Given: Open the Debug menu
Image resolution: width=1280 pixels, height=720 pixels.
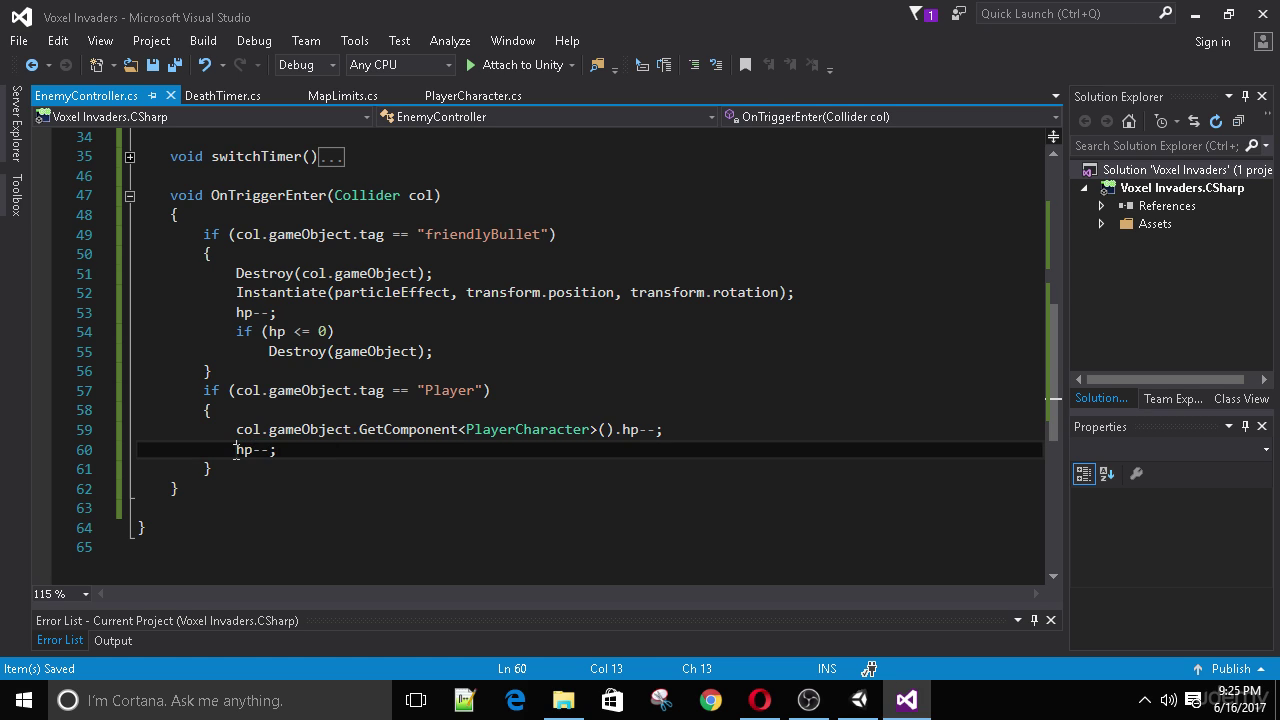Looking at the screenshot, I should (x=254, y=41).
